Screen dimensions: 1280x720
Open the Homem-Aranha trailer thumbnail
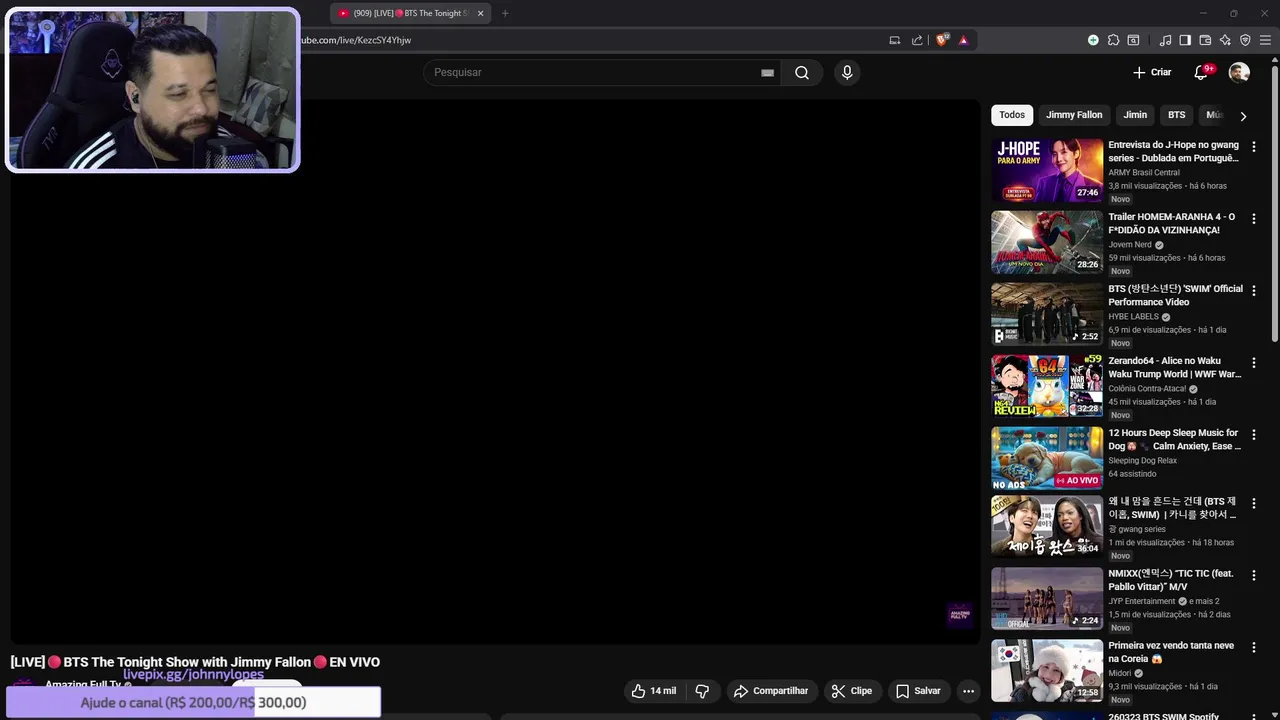click(x=1047, y=242)
